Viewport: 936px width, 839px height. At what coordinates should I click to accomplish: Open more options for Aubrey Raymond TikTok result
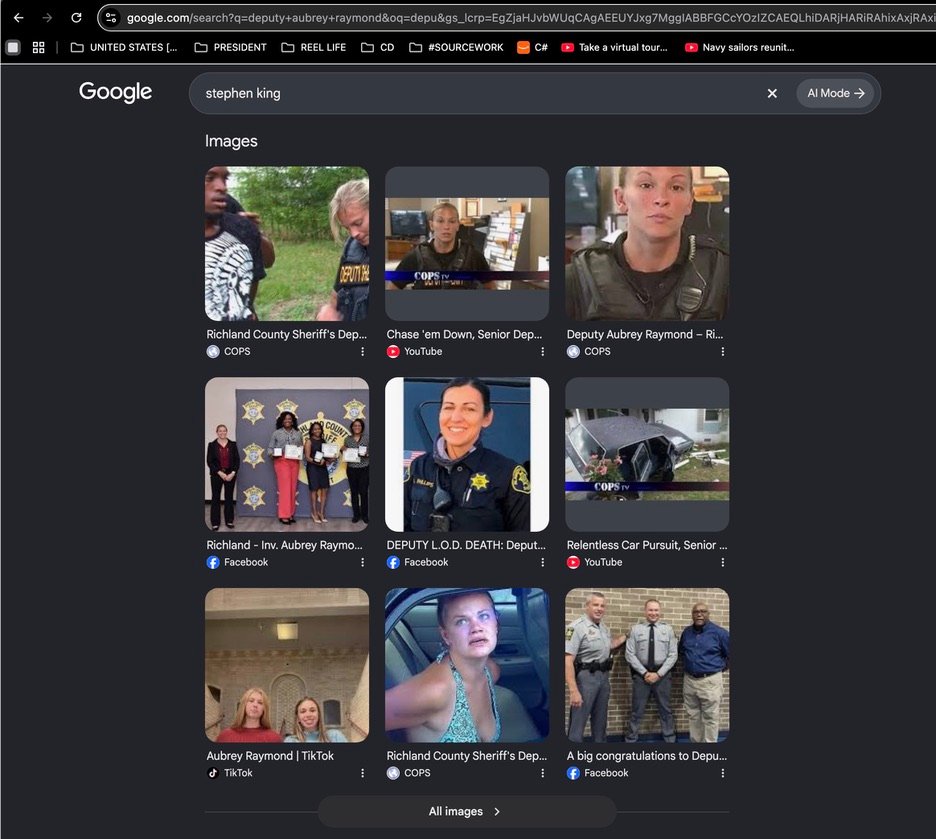coord(362,773)
